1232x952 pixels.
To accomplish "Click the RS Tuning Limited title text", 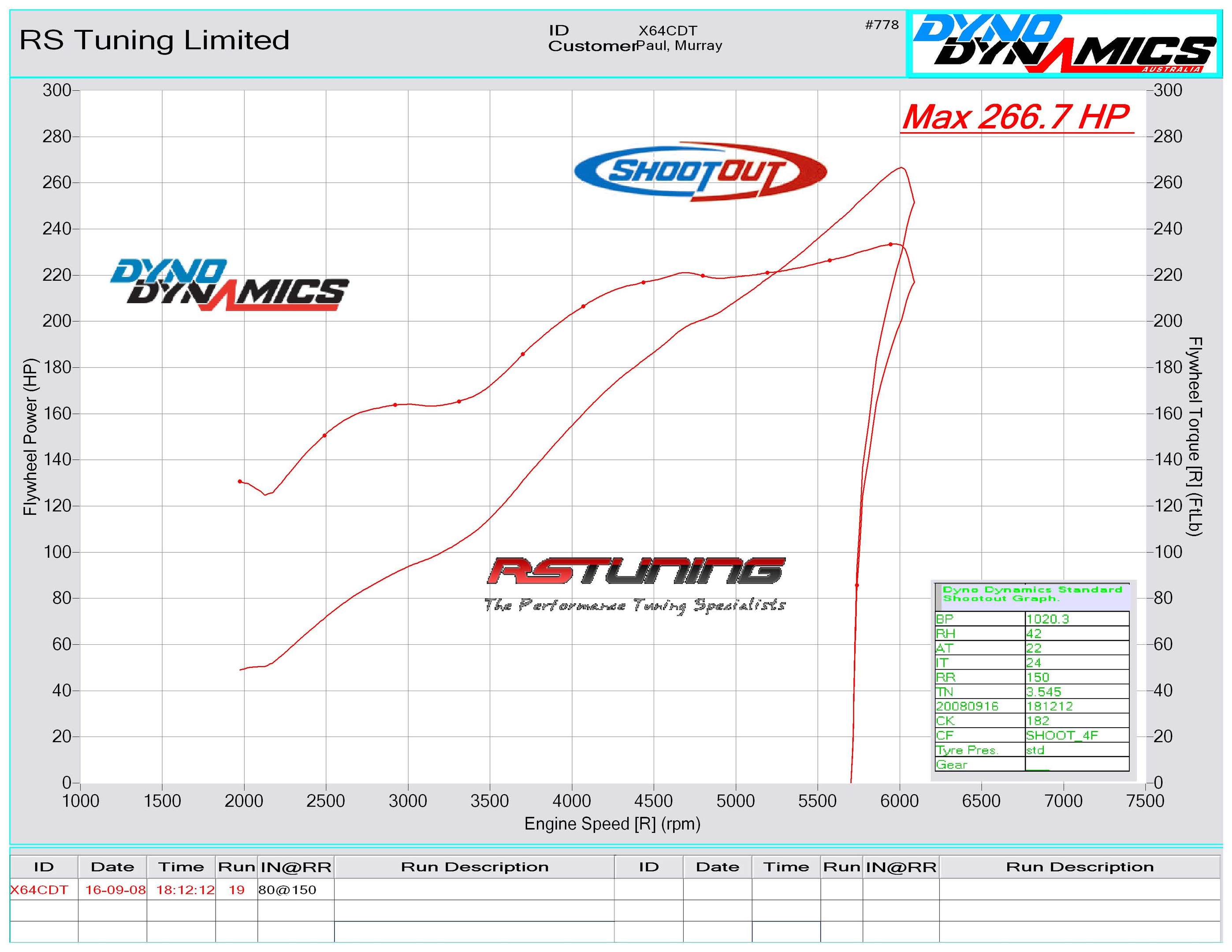I will [155, 40].
